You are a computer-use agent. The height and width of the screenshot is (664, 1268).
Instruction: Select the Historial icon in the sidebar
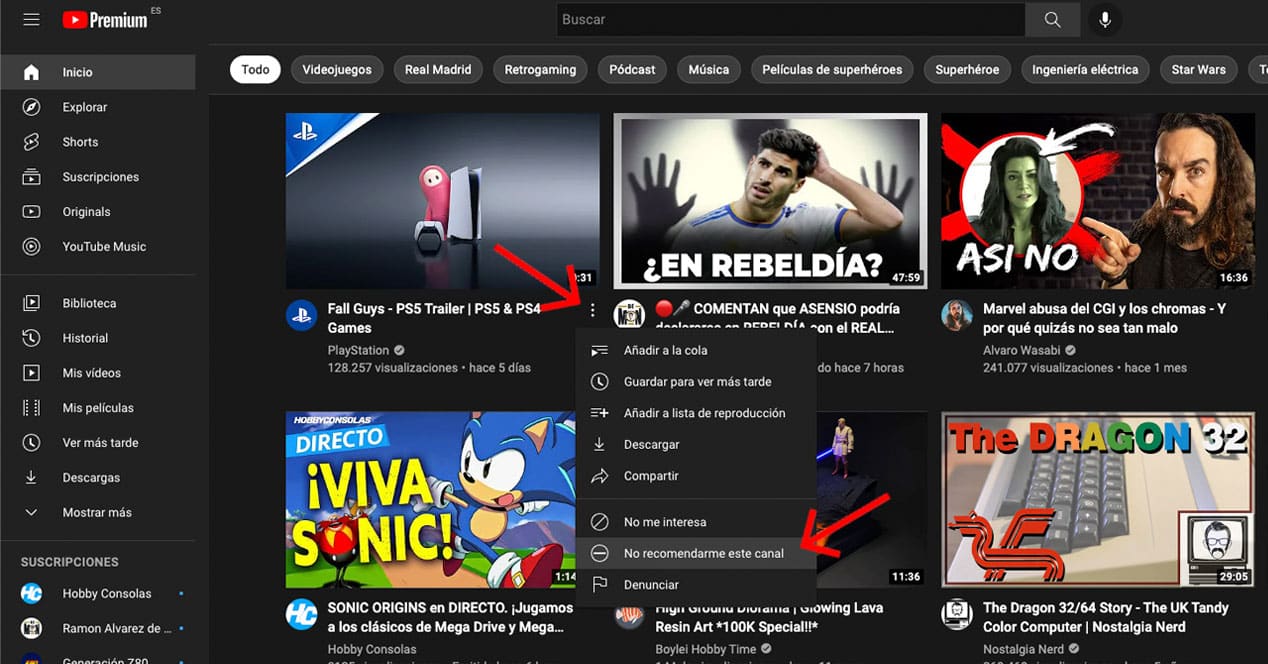[x=31, y=337]
